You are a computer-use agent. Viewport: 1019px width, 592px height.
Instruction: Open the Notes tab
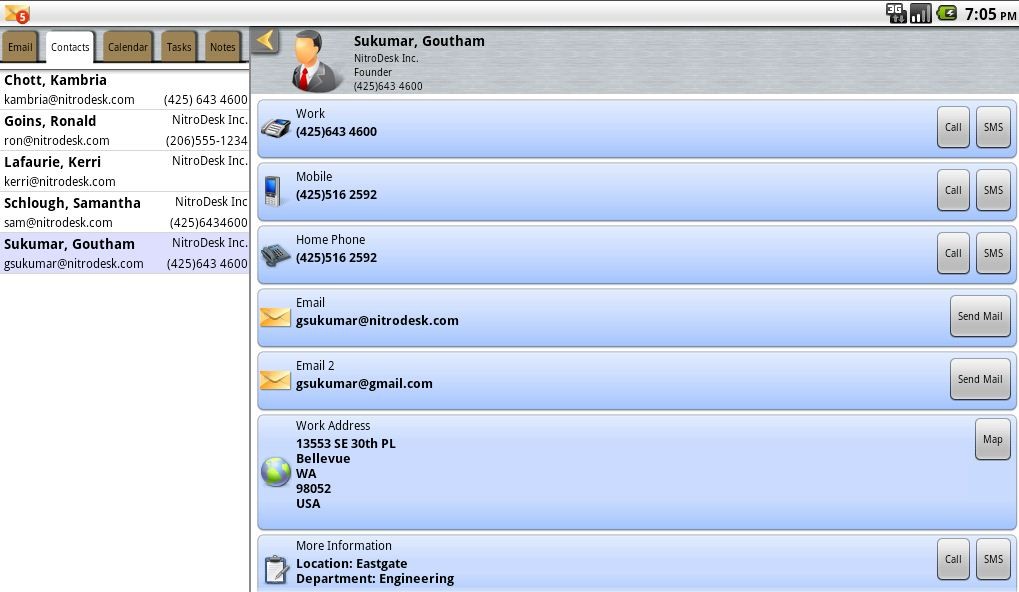pyautogui.click(x=222, y=47)
